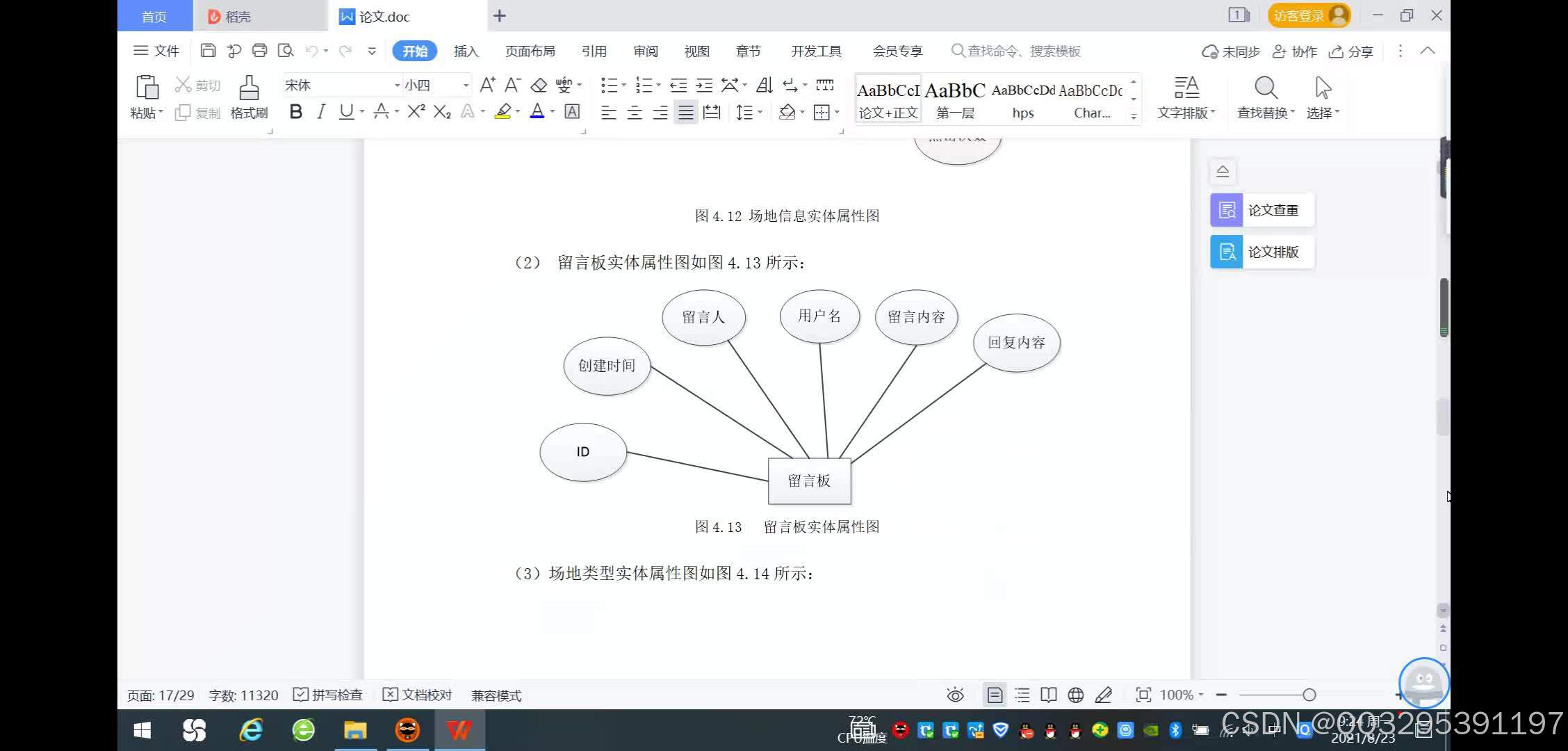Open zoom percentage 100% dropdown
The image size is (1568, 751).
click(1182, 695)
